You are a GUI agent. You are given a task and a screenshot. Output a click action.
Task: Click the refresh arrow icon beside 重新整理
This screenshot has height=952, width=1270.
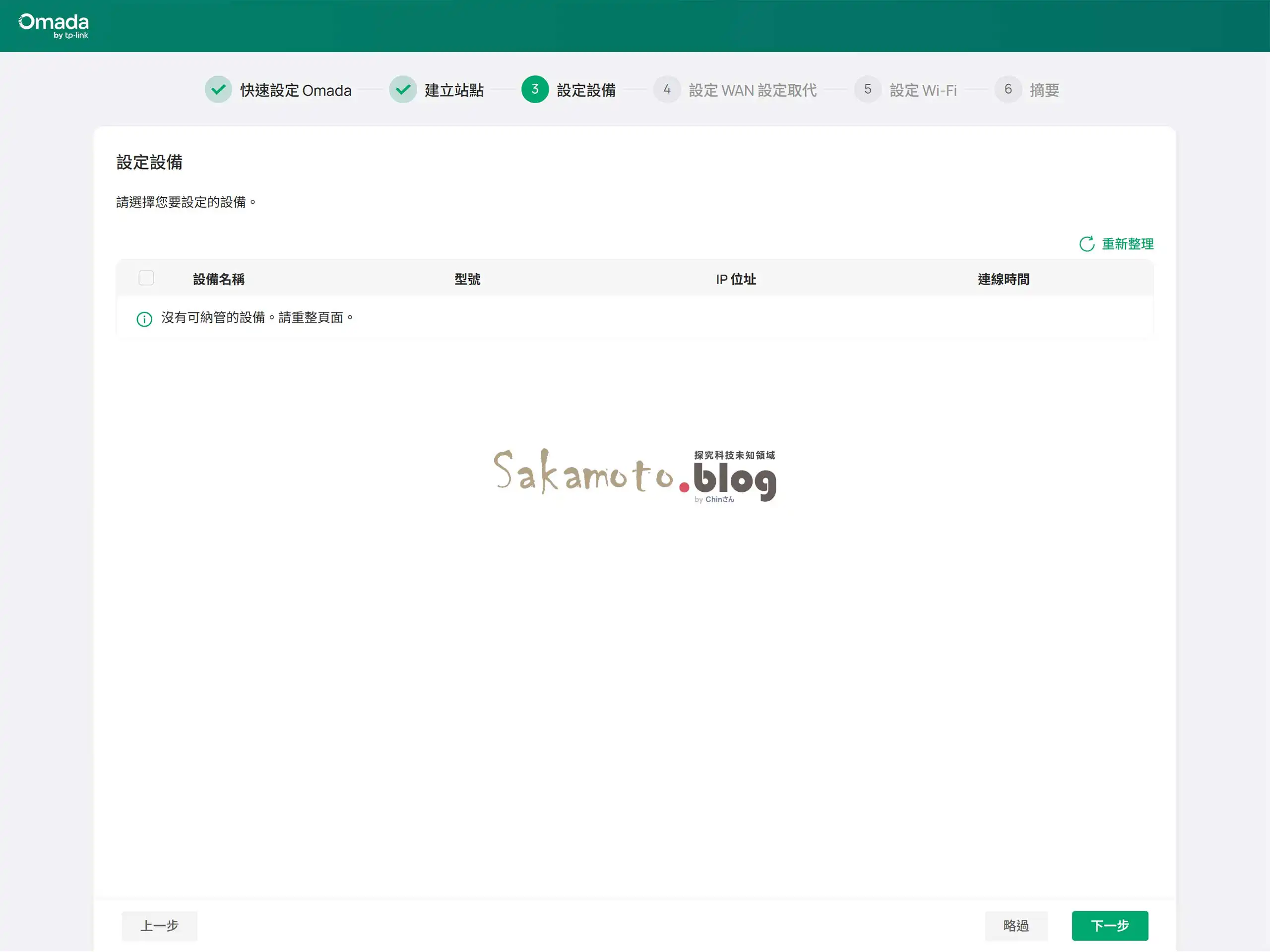pos(1086,244)
